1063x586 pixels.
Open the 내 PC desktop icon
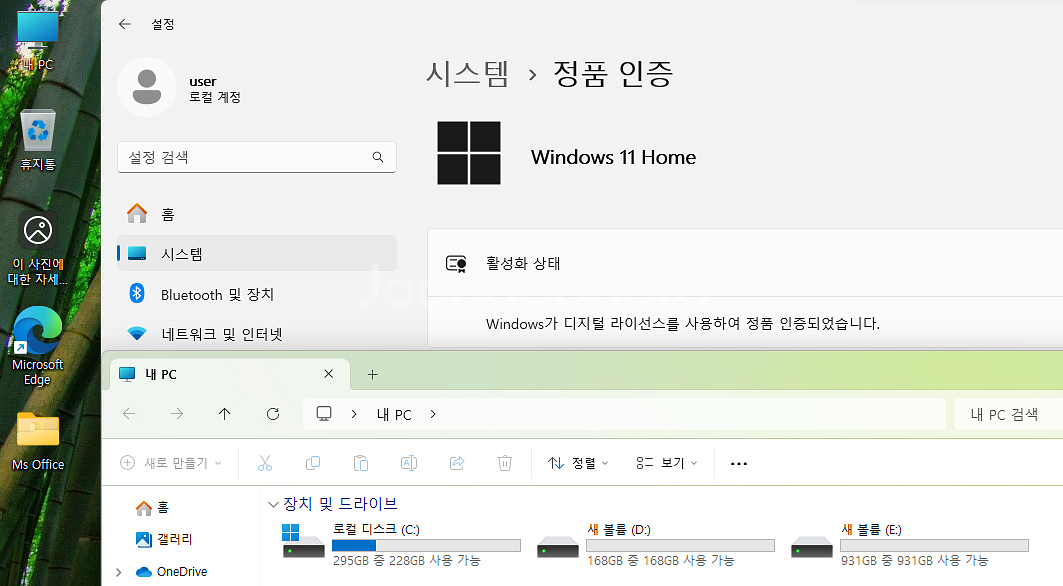37,38
